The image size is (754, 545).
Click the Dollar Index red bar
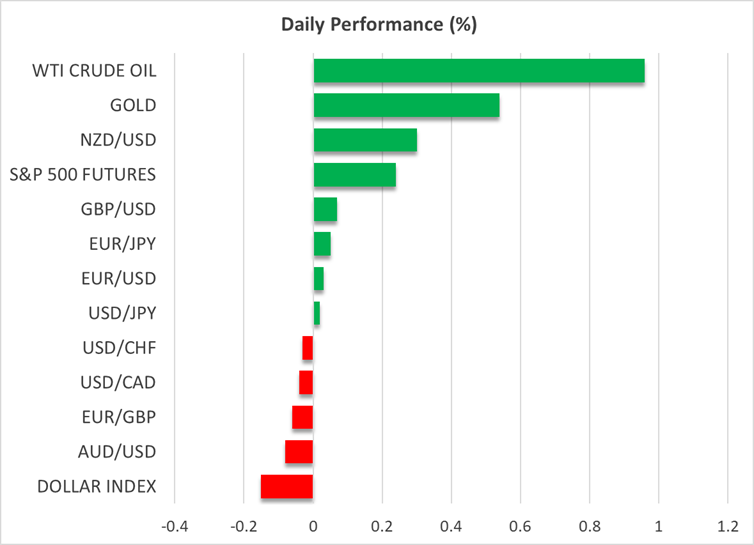(x=287, y=487)
